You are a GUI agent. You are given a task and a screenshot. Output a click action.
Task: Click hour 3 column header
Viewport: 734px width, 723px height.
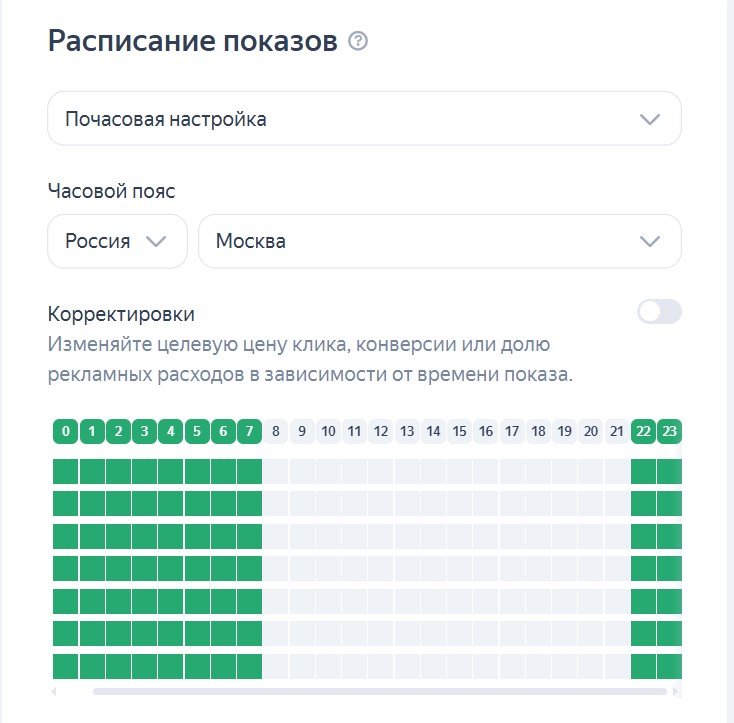pos(144,432)
